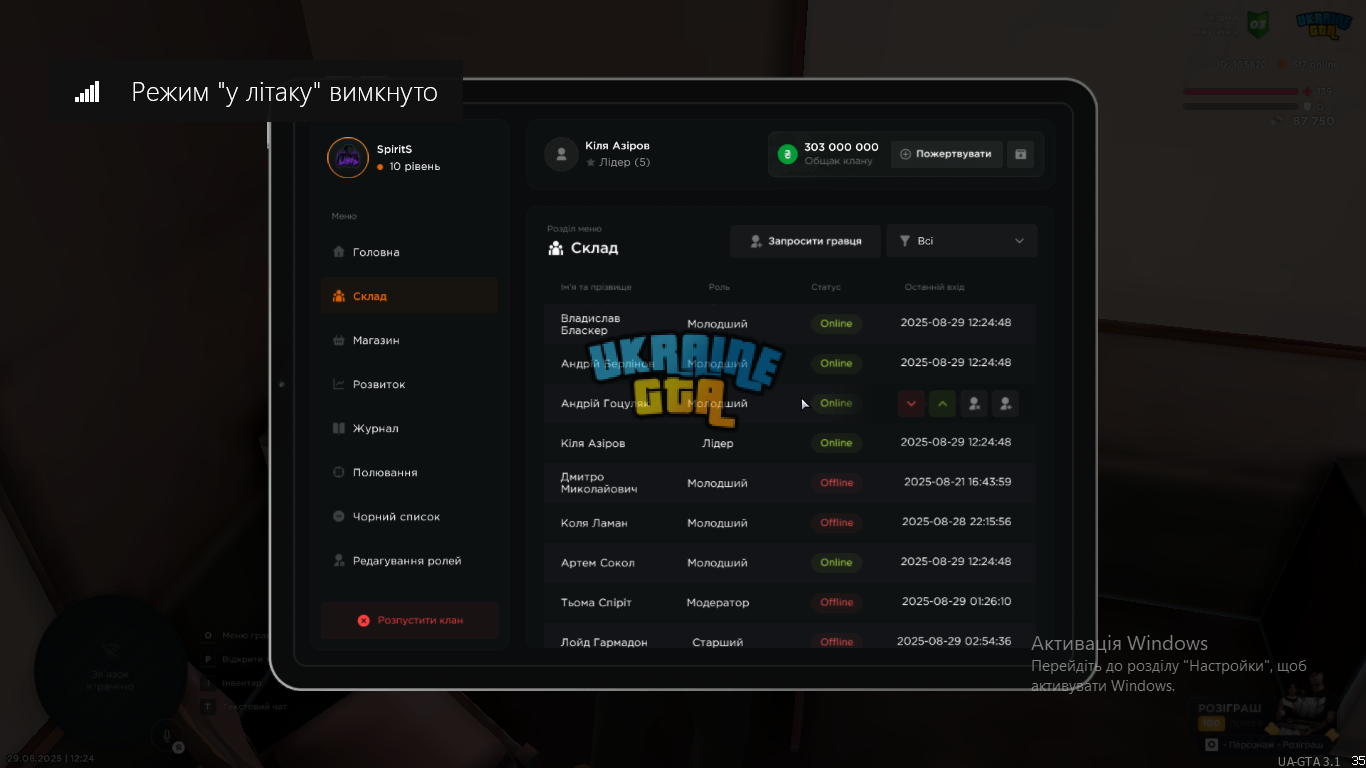1366x768 pixels.
Task: Click the Online badge of Артем Сокол
Action: click(836, 562)
